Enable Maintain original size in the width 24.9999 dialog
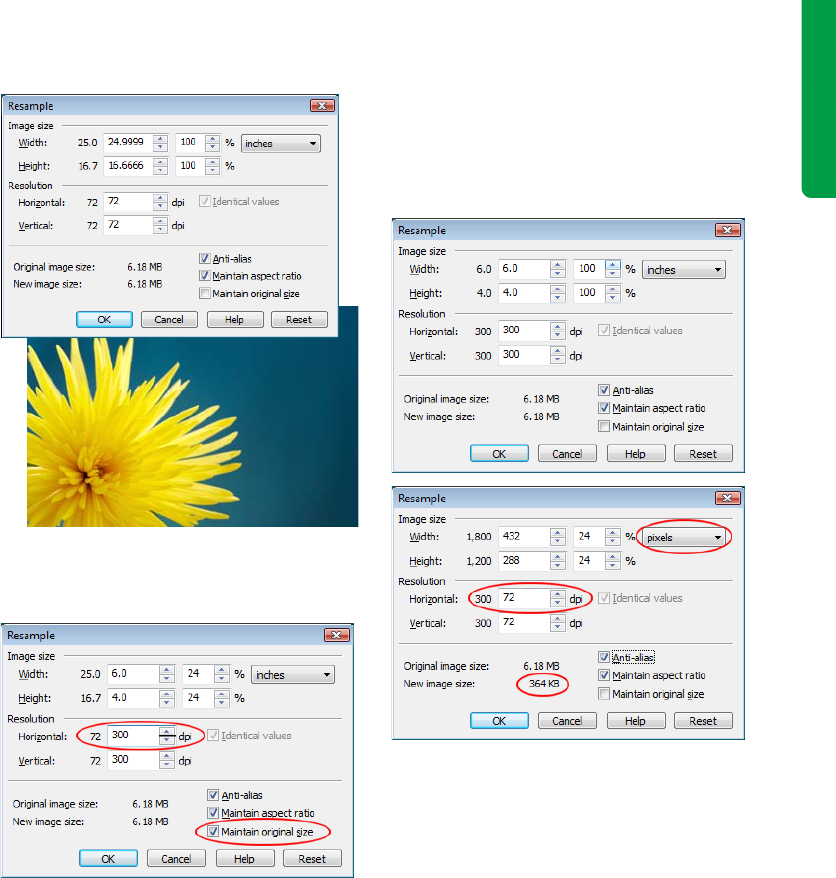This screenshot has width=836, height=878. (205, 293)
